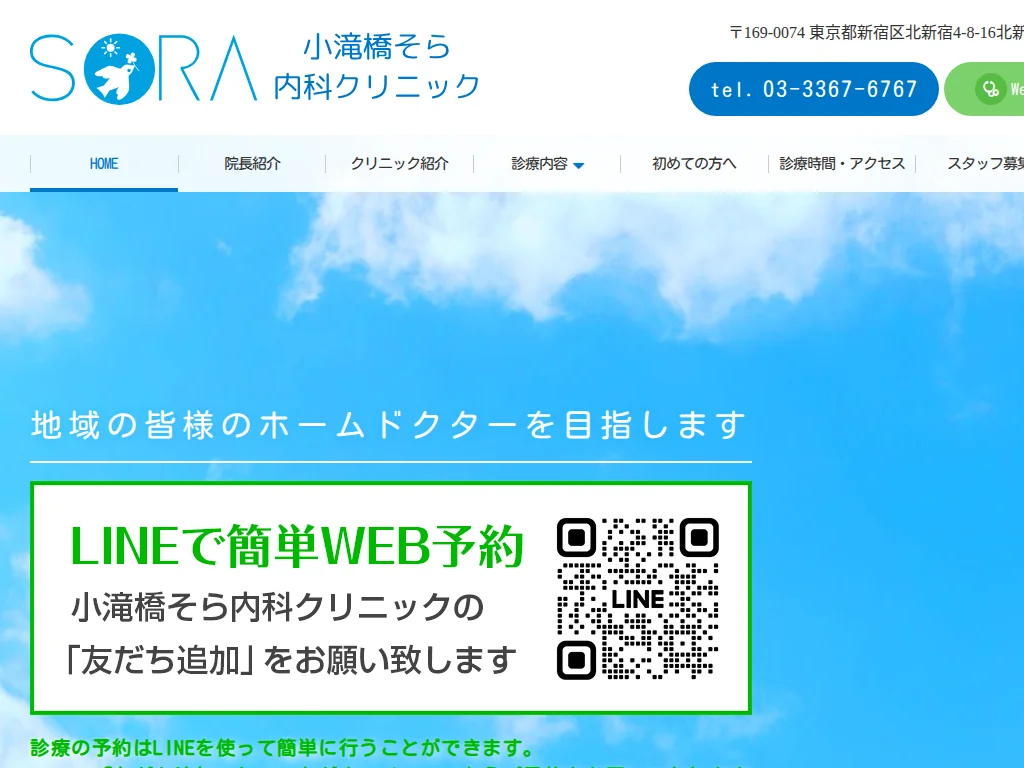Viewport: 1024px width, 768px height.
Task: Open 院長紹介 menu item
Action: 252,163
